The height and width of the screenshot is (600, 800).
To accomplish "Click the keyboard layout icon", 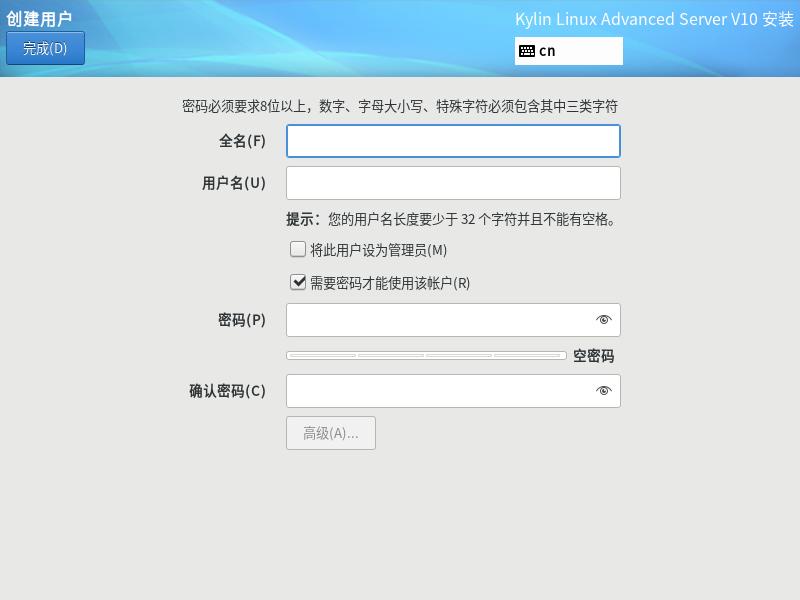I will pos(529,50).
